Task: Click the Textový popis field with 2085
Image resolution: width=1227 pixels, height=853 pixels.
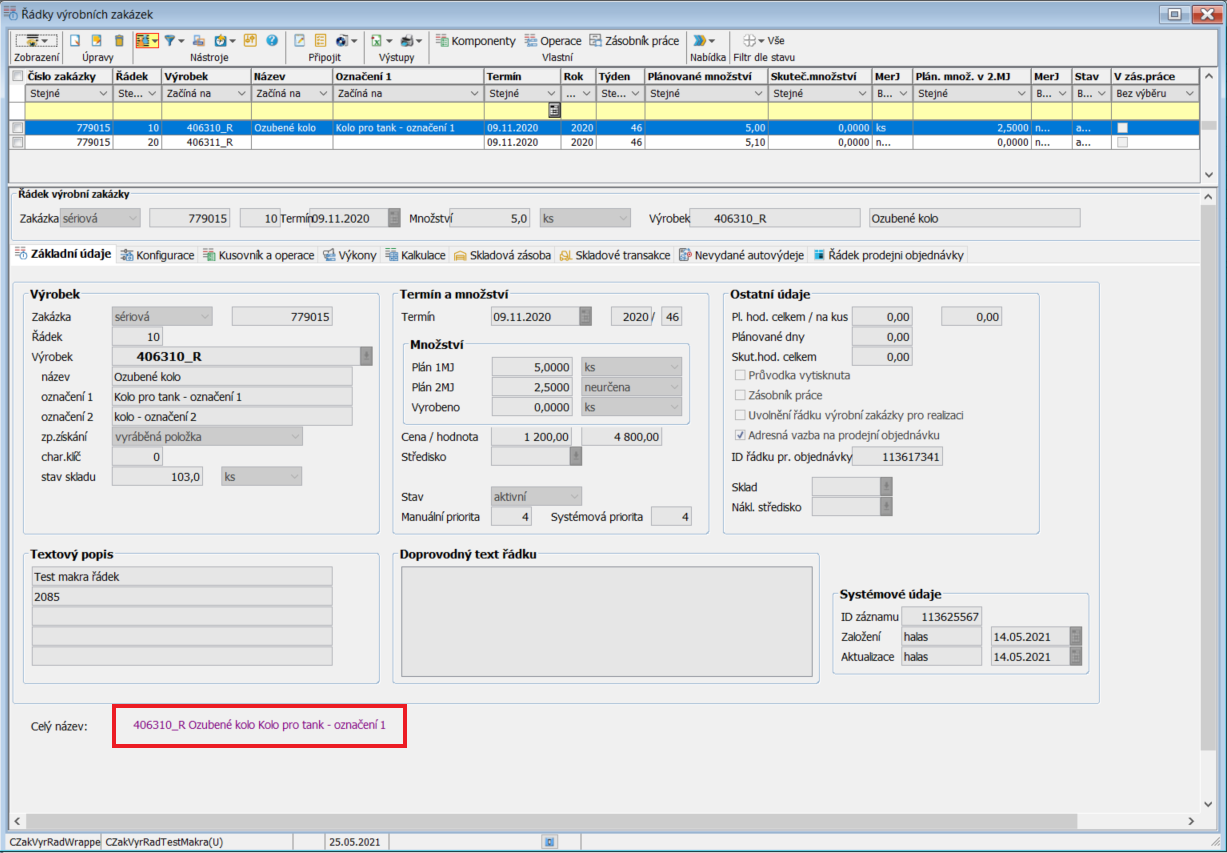Action: (182, 596)
